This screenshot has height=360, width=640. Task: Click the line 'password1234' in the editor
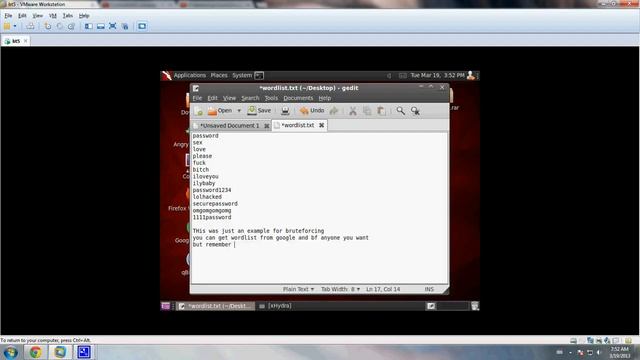click(x=212, y=190)
